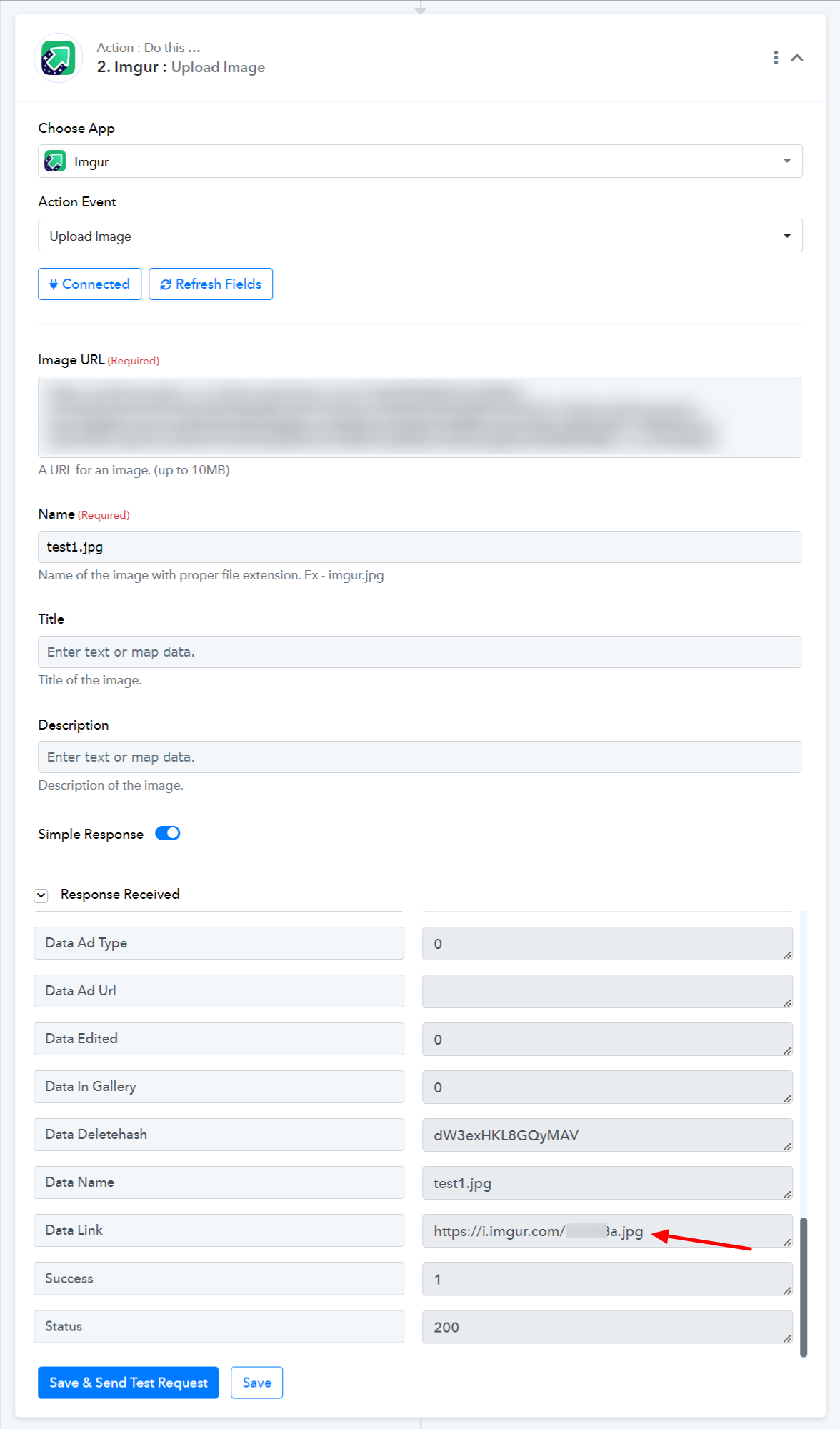Click the Connected plug button
Image resolution: width=840 pixels, height=1429 pixels.
[x=89, y=284]
